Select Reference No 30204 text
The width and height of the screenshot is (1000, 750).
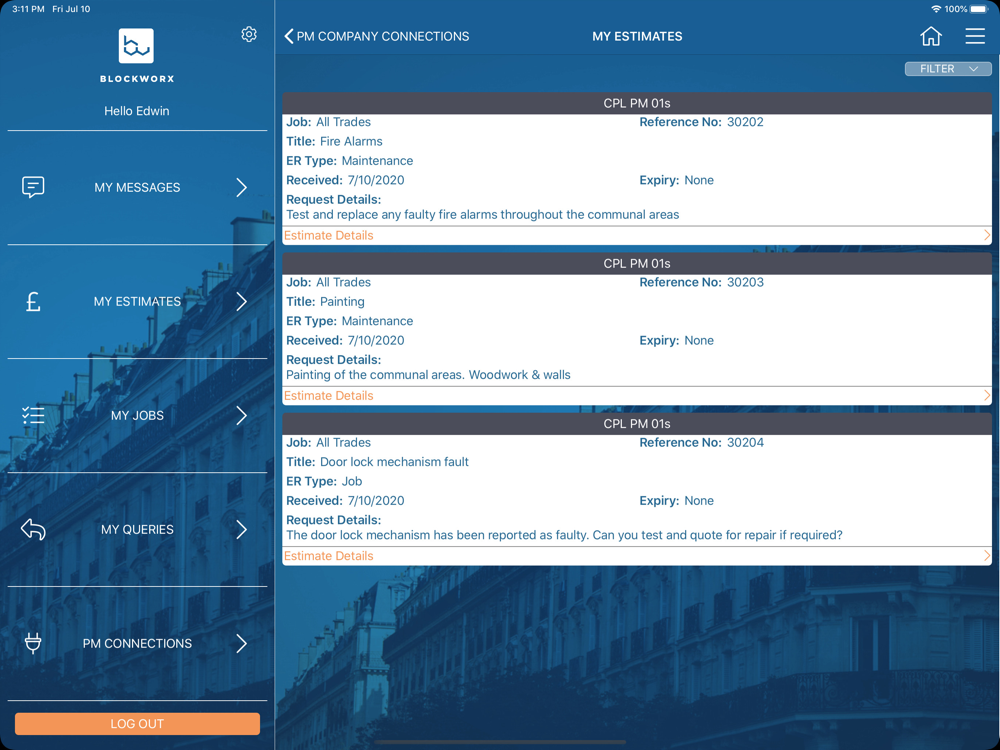coord(701,442)
